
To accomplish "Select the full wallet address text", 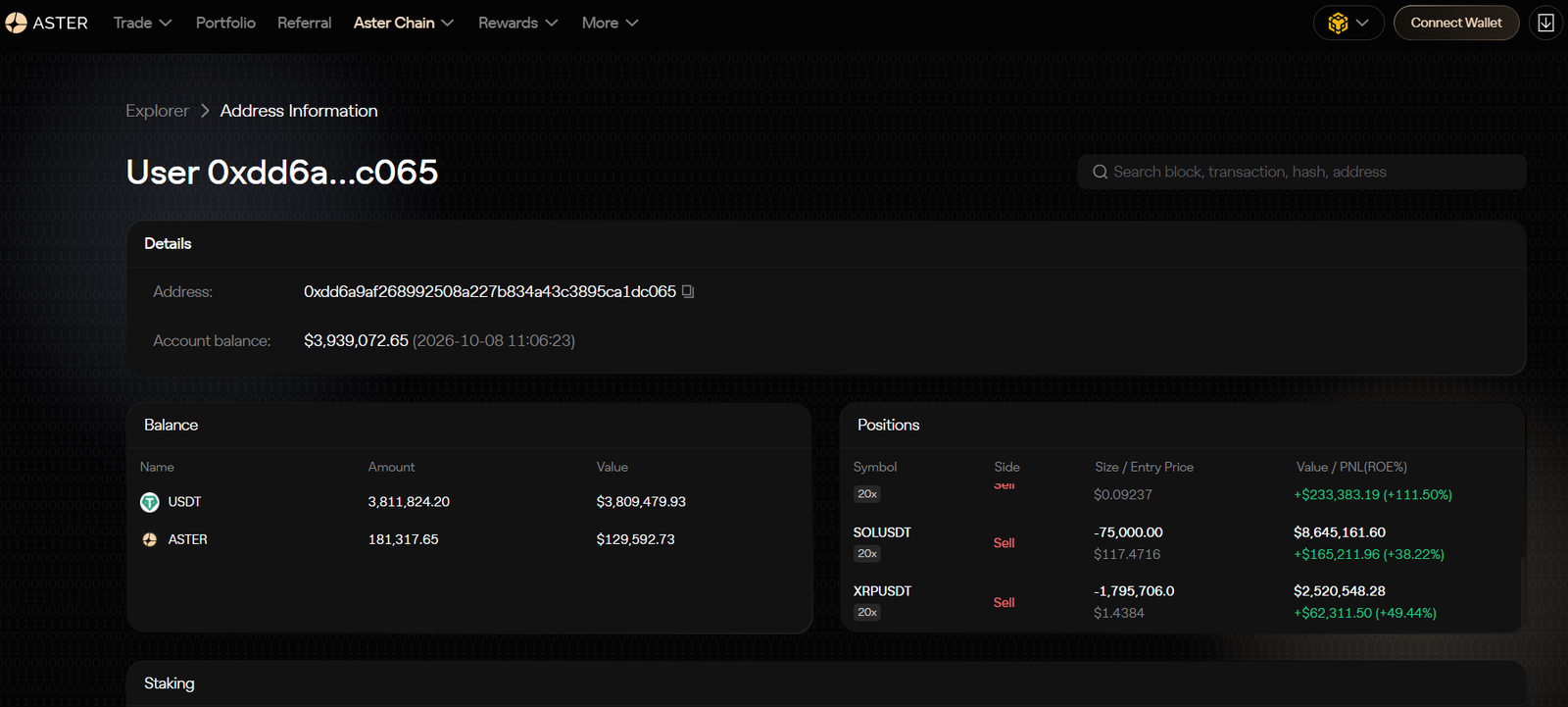I will pos(490,291).
